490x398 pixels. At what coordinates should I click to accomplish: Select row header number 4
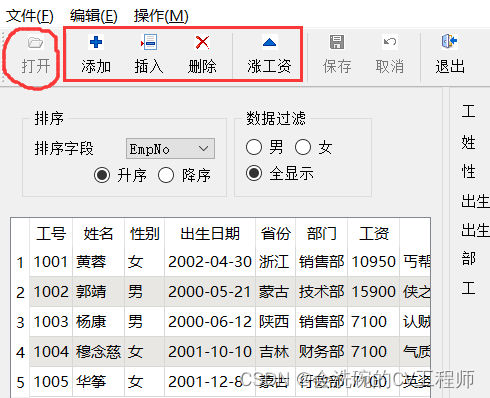[20, 352]
